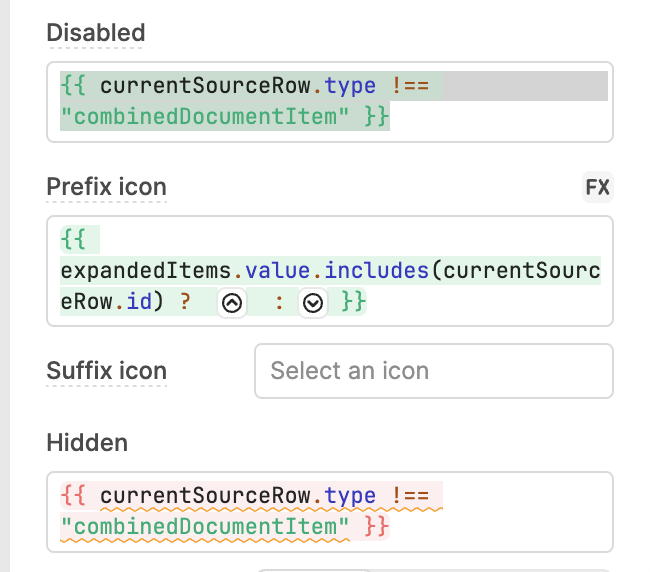Image resolution: width=650 pixels, height=572 pixels.
Task: Click the Hidden property label
Action: 87,442
